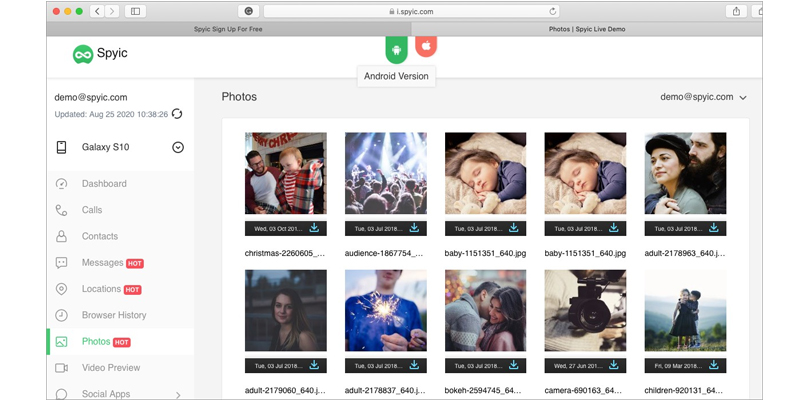The width and height of the screenshot is (799, 400).
Task: Reload the page from the address bar
Action: (552, 11)
